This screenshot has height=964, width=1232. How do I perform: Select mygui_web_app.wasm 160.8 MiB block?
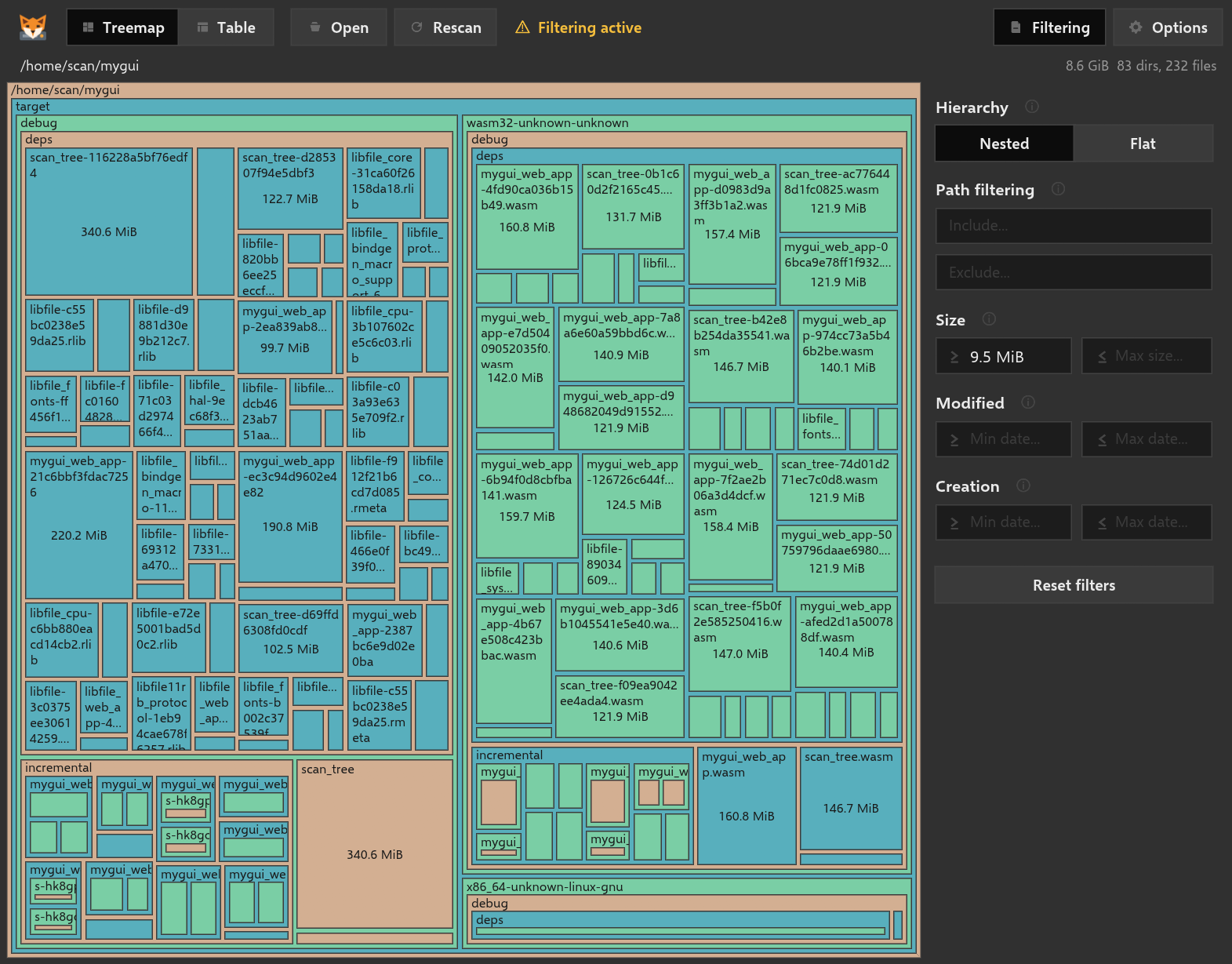(747, 806)
